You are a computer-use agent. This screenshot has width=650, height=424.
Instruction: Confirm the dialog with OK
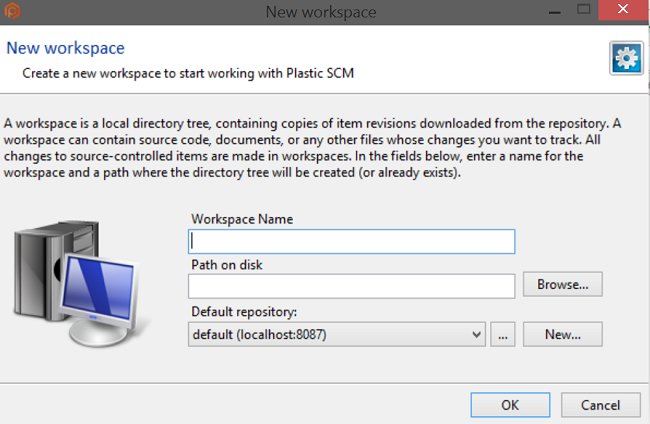coord(510,405)
